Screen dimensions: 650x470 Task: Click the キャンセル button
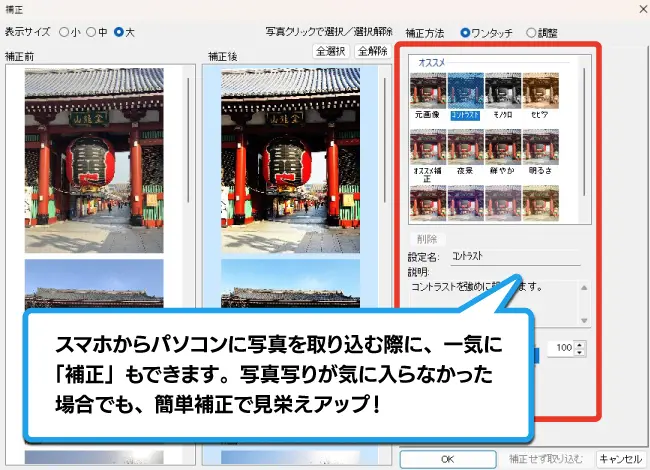pyautogui.click(x=621, y=459)
